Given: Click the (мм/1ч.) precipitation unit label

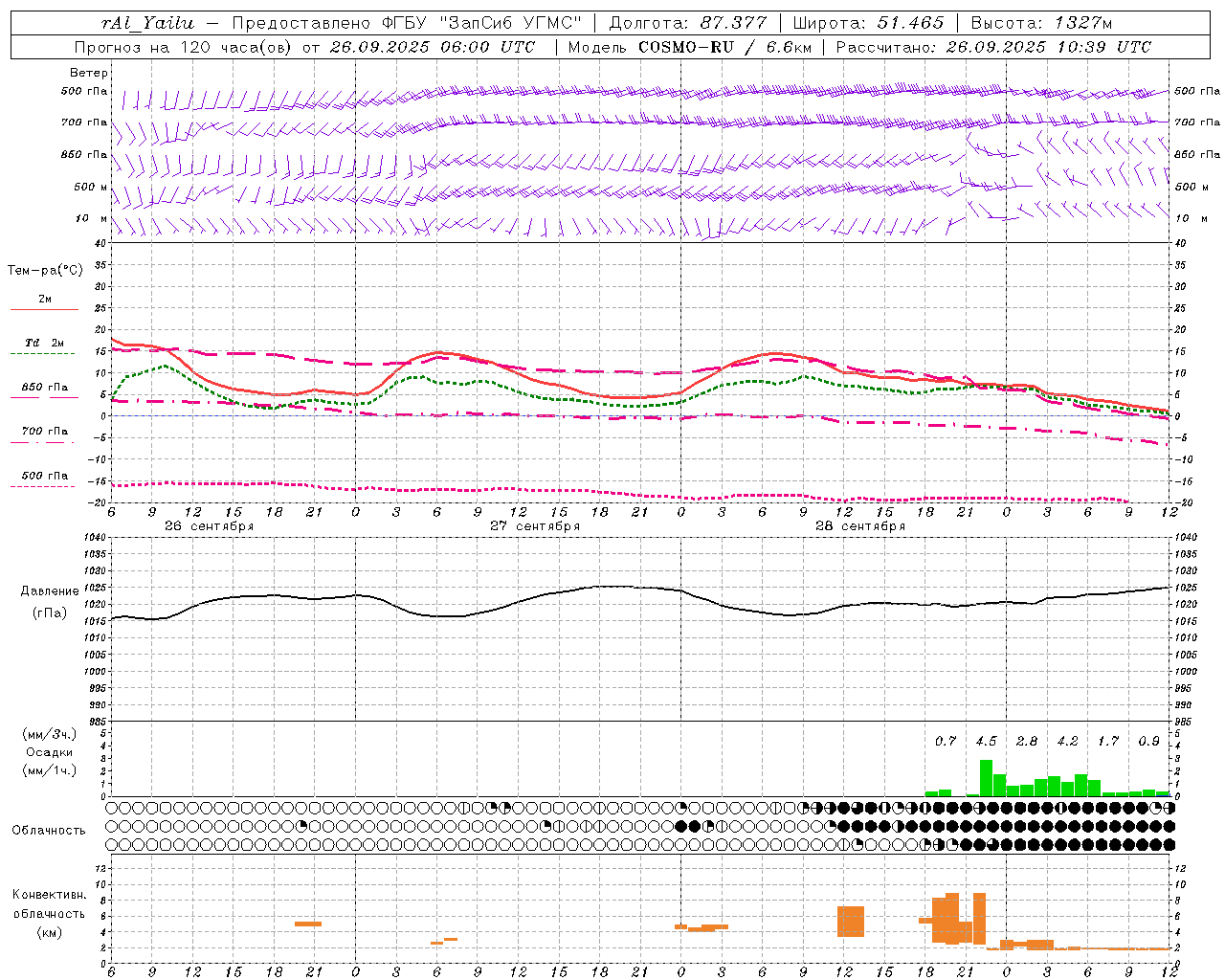Looking at the screenshot, I should pyautogui.click(x=49, y=770).
